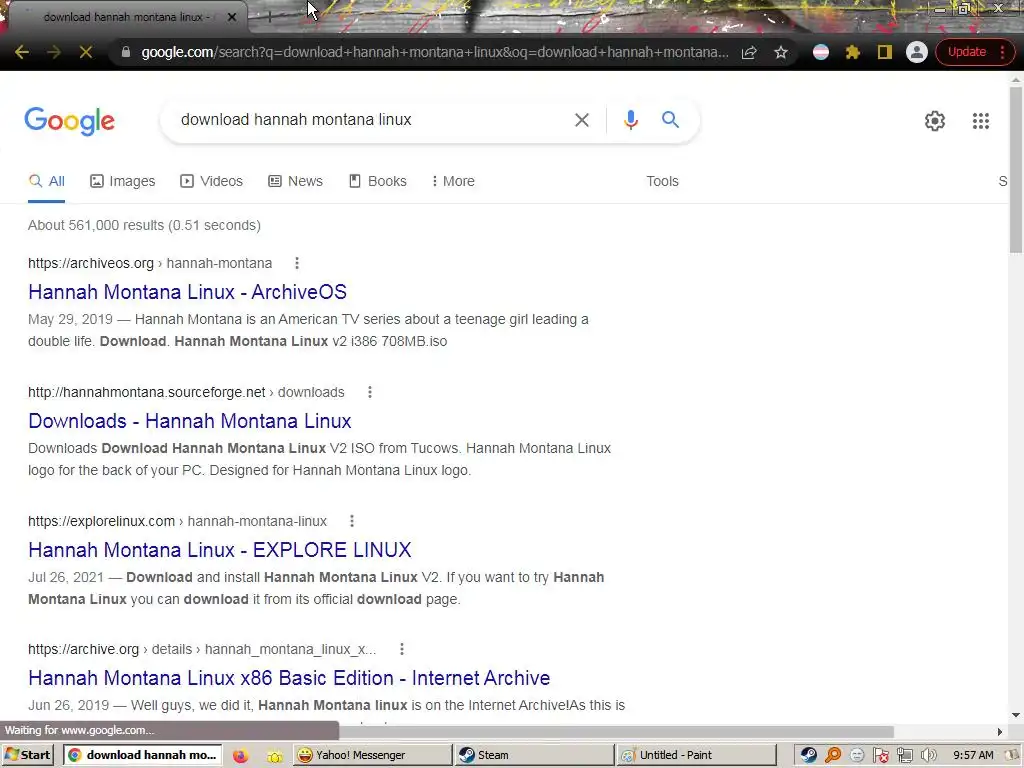Open the Chrome profile avatar

click(x=916, y=52)
